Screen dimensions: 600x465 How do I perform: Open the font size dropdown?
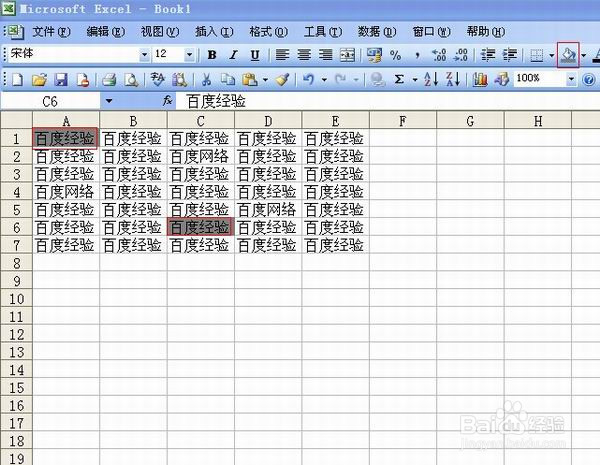[x=189, y=55]
